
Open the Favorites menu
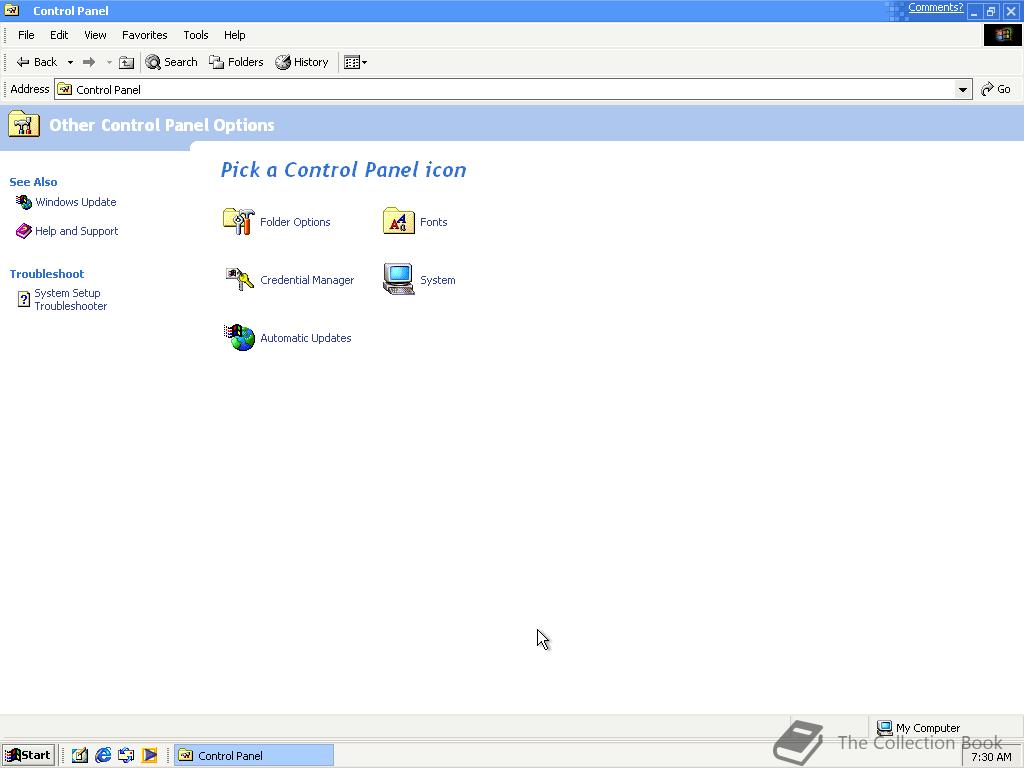coord(144,35)
